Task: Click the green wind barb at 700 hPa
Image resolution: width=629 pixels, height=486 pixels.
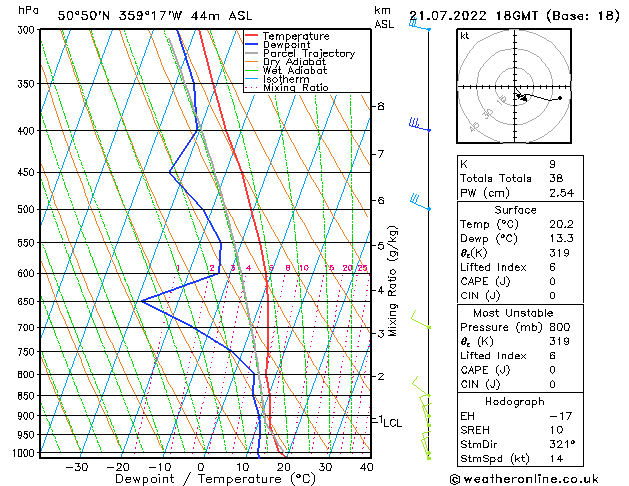Action: [x=420, y=320]
